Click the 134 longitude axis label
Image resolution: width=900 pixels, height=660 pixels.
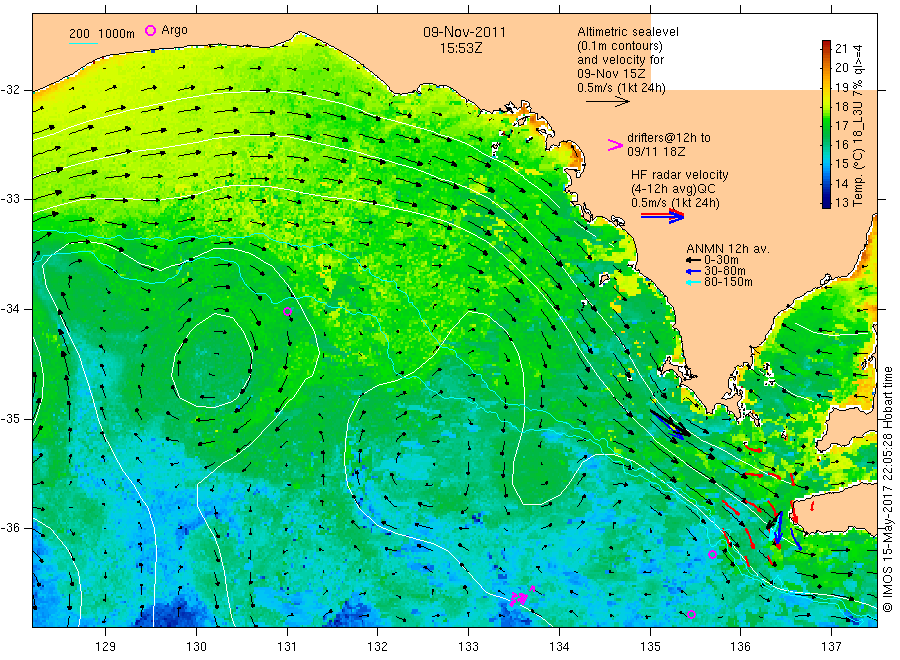click(559, 646)
